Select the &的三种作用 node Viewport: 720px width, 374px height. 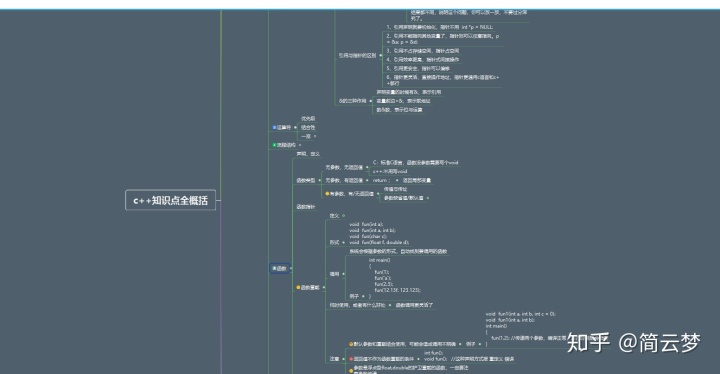[353, 101]
